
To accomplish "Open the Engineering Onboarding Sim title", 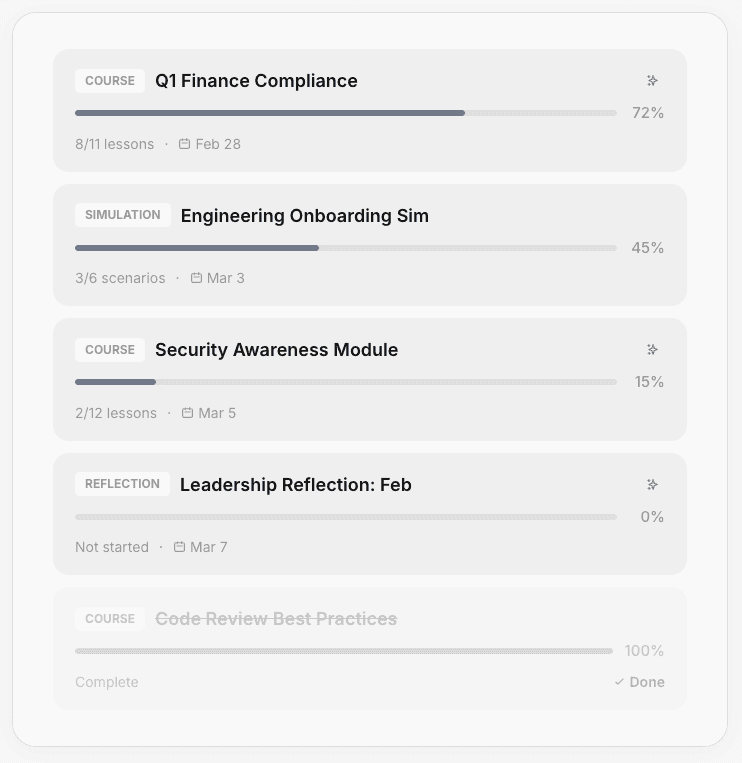I will pyautogui.click(x=304, y=216).
